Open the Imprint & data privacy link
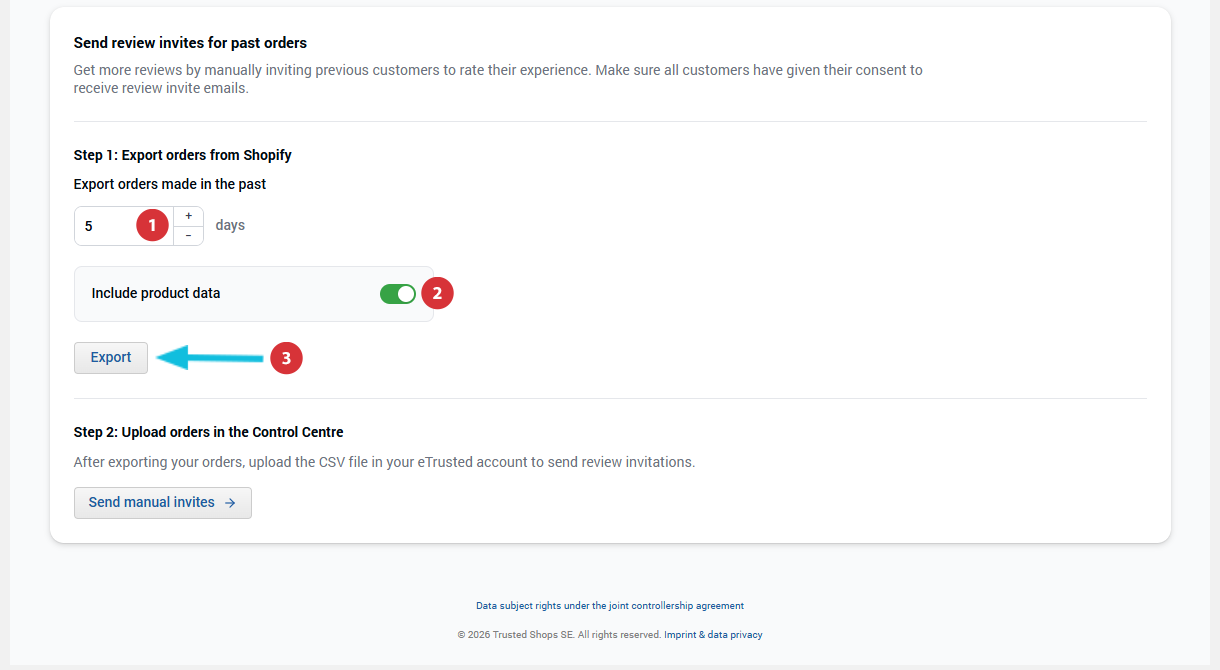This screenshot has width=1220, height=670. [x=713, y=635]
